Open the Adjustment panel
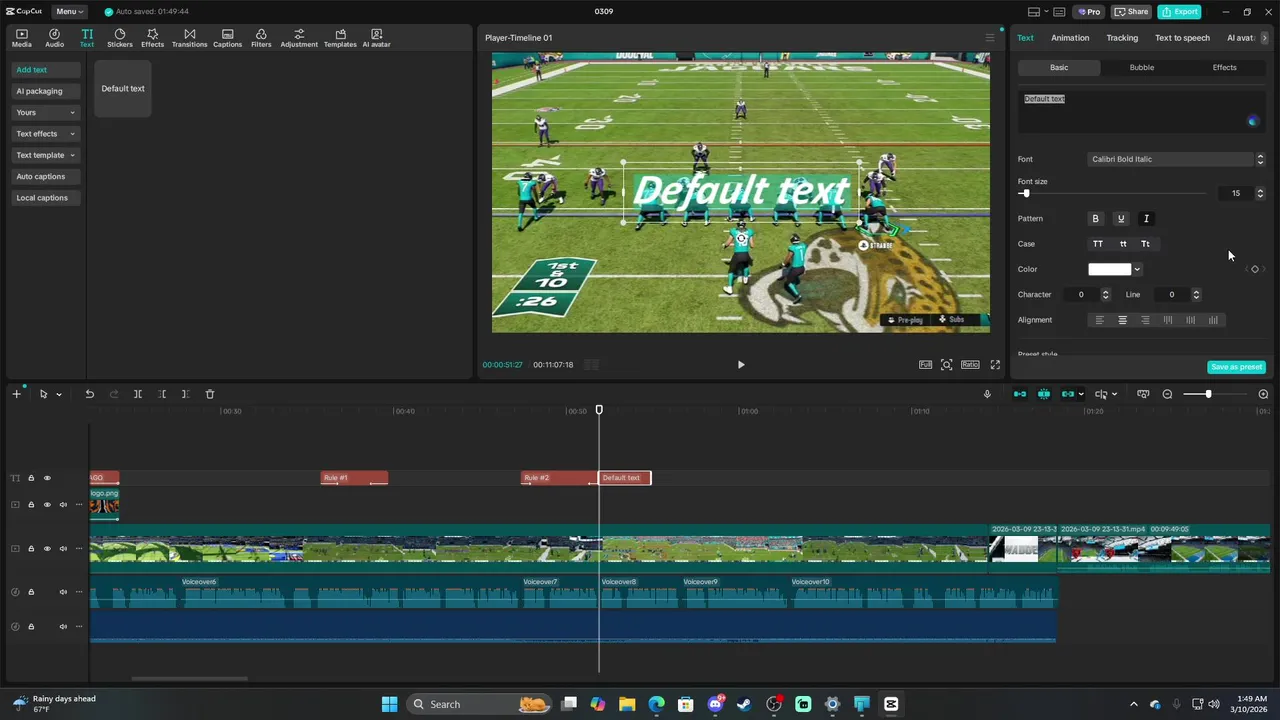The width and height of the screenshot is (1280, 720). click(x=299, y=38)
